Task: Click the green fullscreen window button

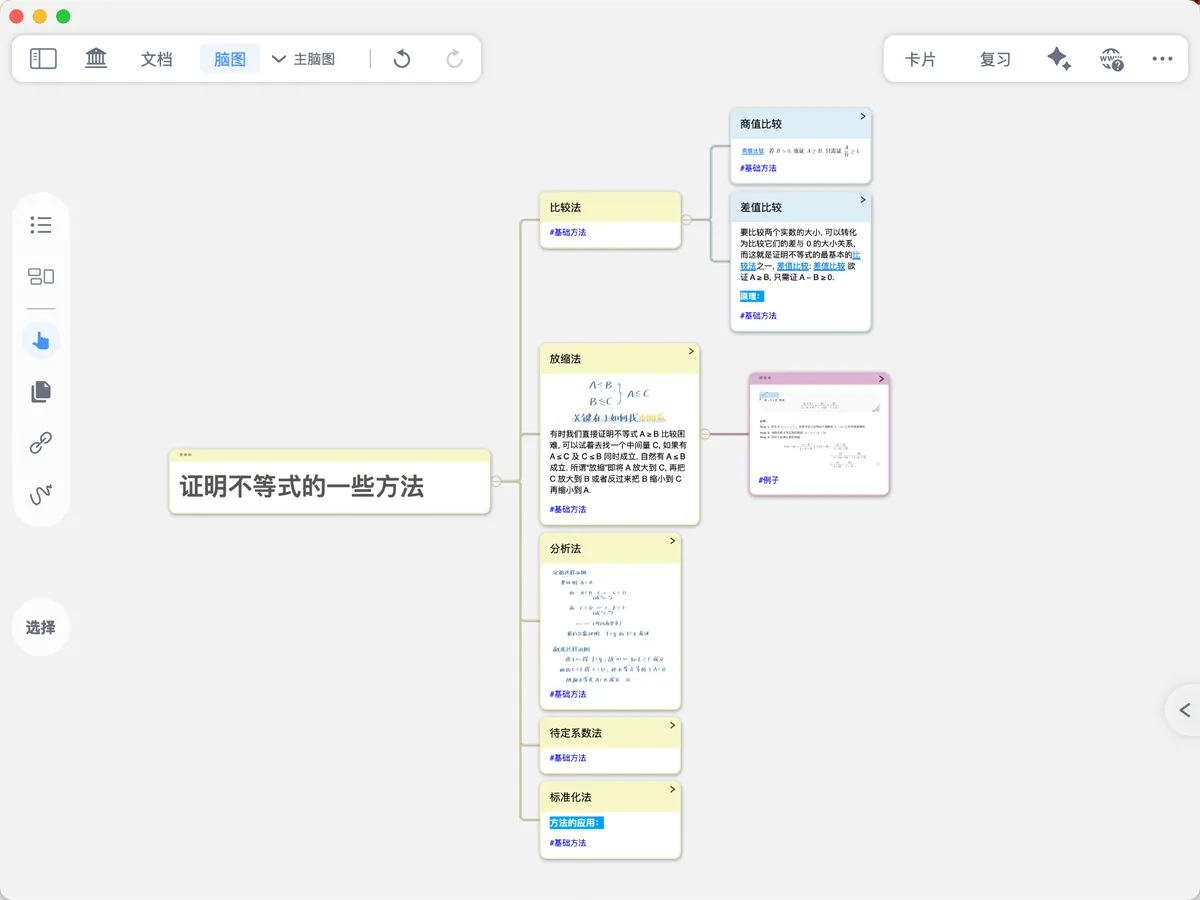Action: [x=63, y=16]
